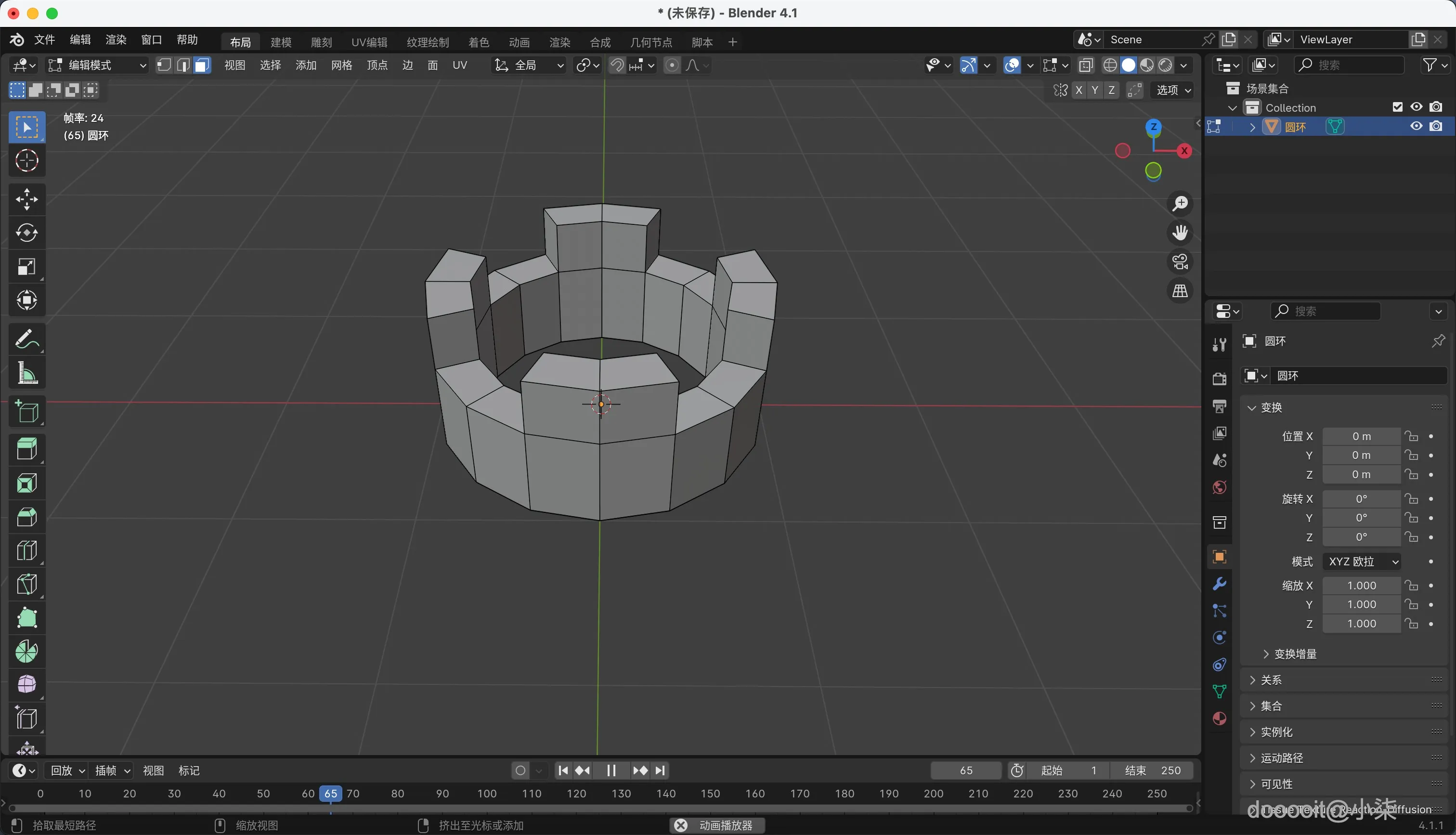The height and width of the screenshot is (835, 1456).
Task: Open the Modifiers properties tab (wrench)
Action: click(x=1219, y=584)
